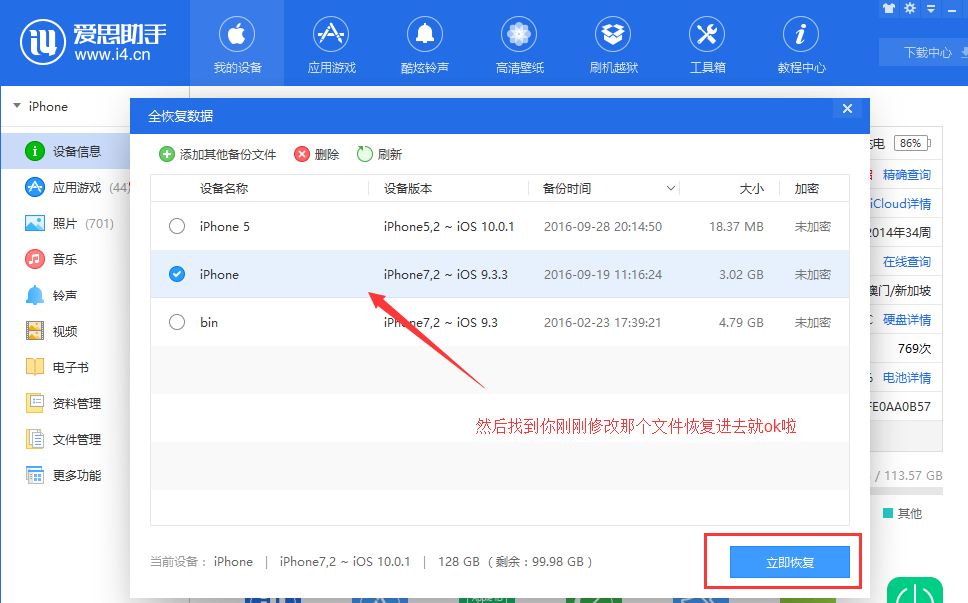Click the 86% battery indicator
Image resolution: width=968 pixels, height=603 pixels.
[x=912, y=143]
